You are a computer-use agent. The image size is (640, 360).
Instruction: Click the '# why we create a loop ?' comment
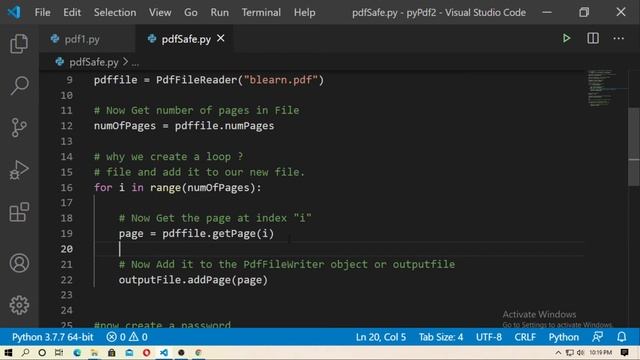tap(168, 156)
